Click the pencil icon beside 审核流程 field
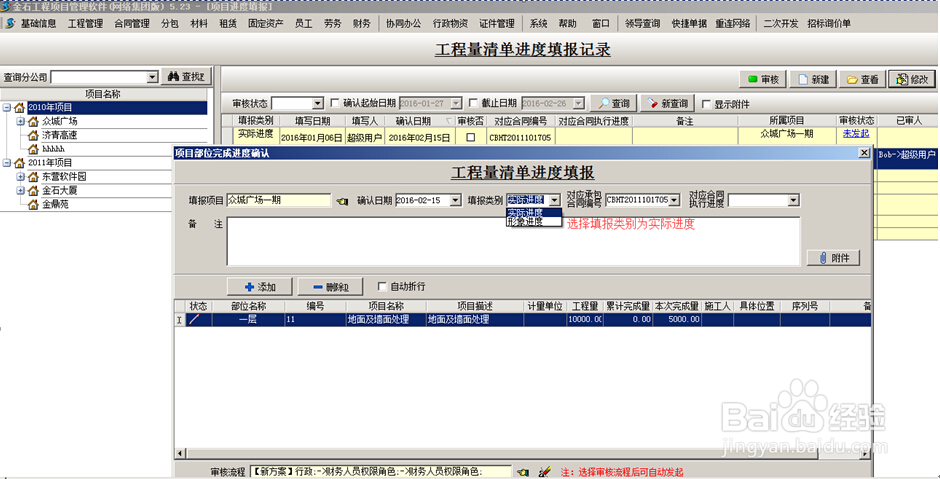 [x=544, y=472]
